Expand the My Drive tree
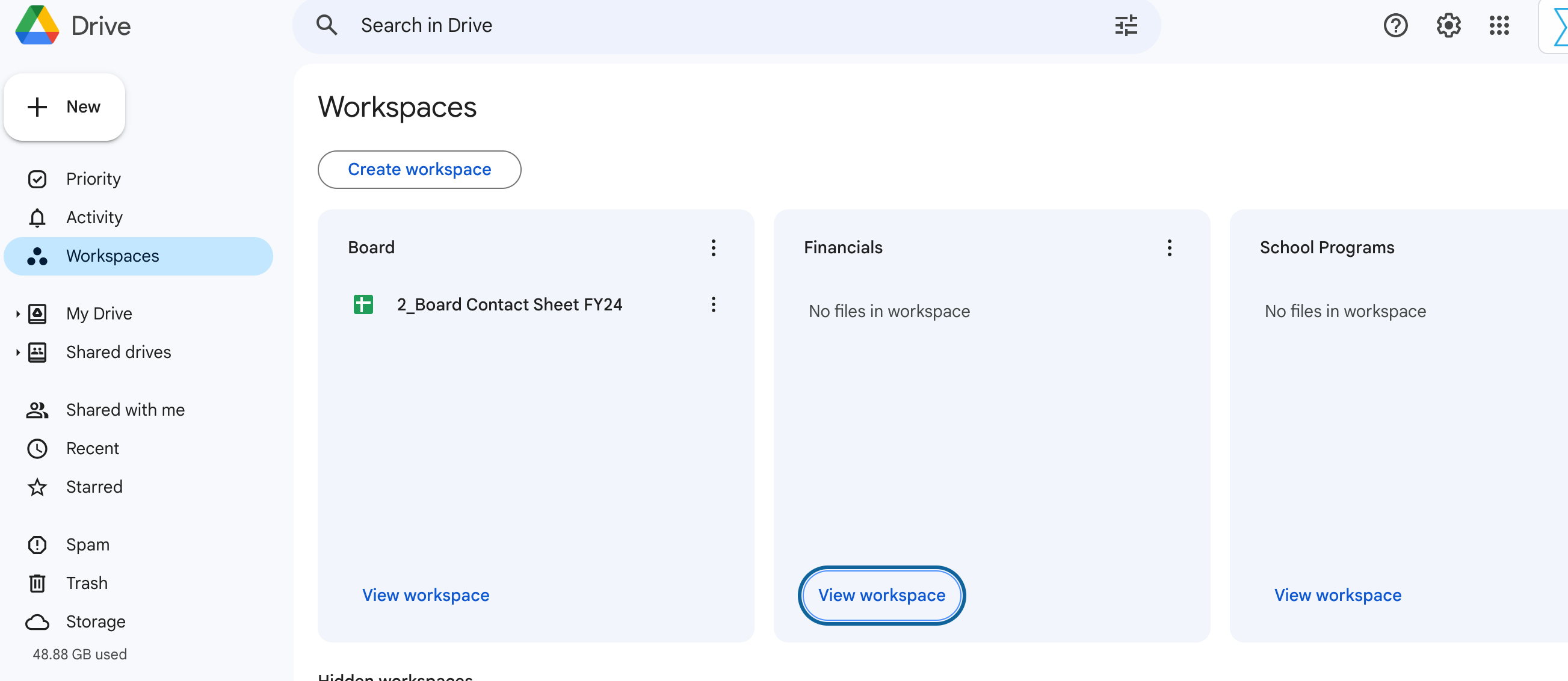 (17, 314)
